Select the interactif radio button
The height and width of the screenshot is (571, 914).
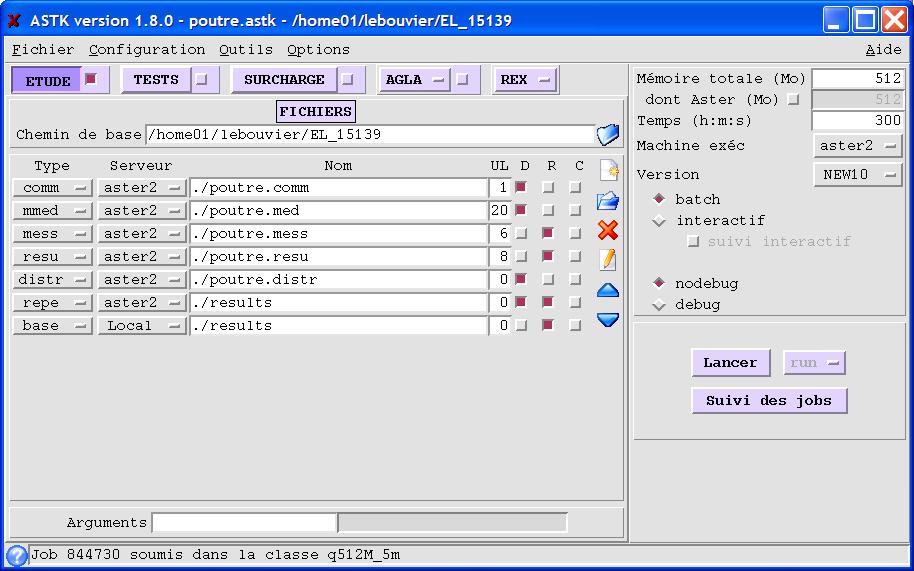point(659,221)
